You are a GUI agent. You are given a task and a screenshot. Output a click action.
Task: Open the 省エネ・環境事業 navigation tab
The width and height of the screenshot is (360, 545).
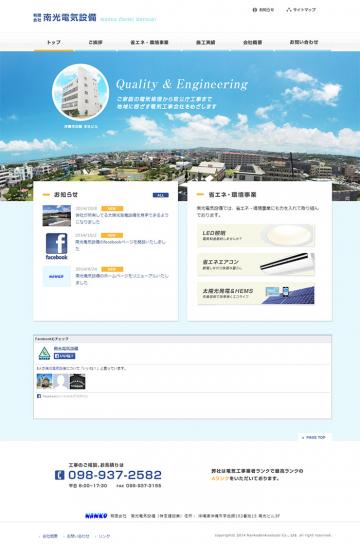[149, 42]
